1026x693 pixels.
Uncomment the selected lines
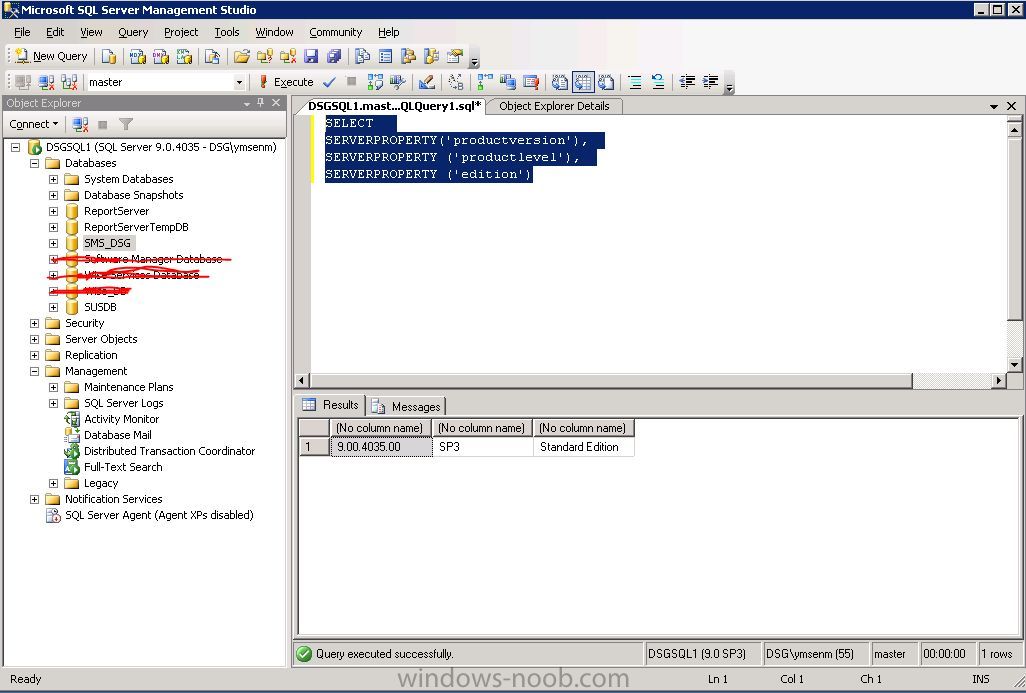[x=658, y=82]
